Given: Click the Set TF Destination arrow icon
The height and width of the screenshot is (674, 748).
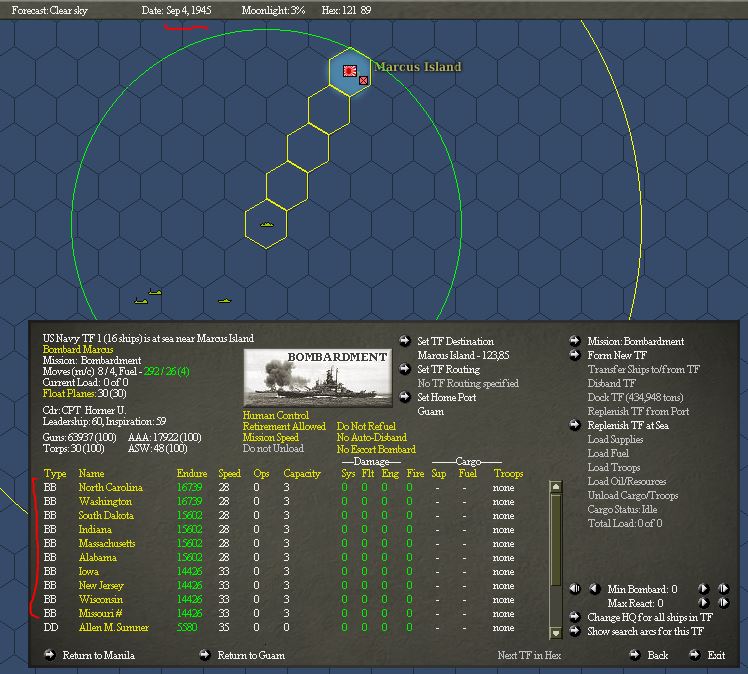Looking at the screenshot, I should (405, 341).
